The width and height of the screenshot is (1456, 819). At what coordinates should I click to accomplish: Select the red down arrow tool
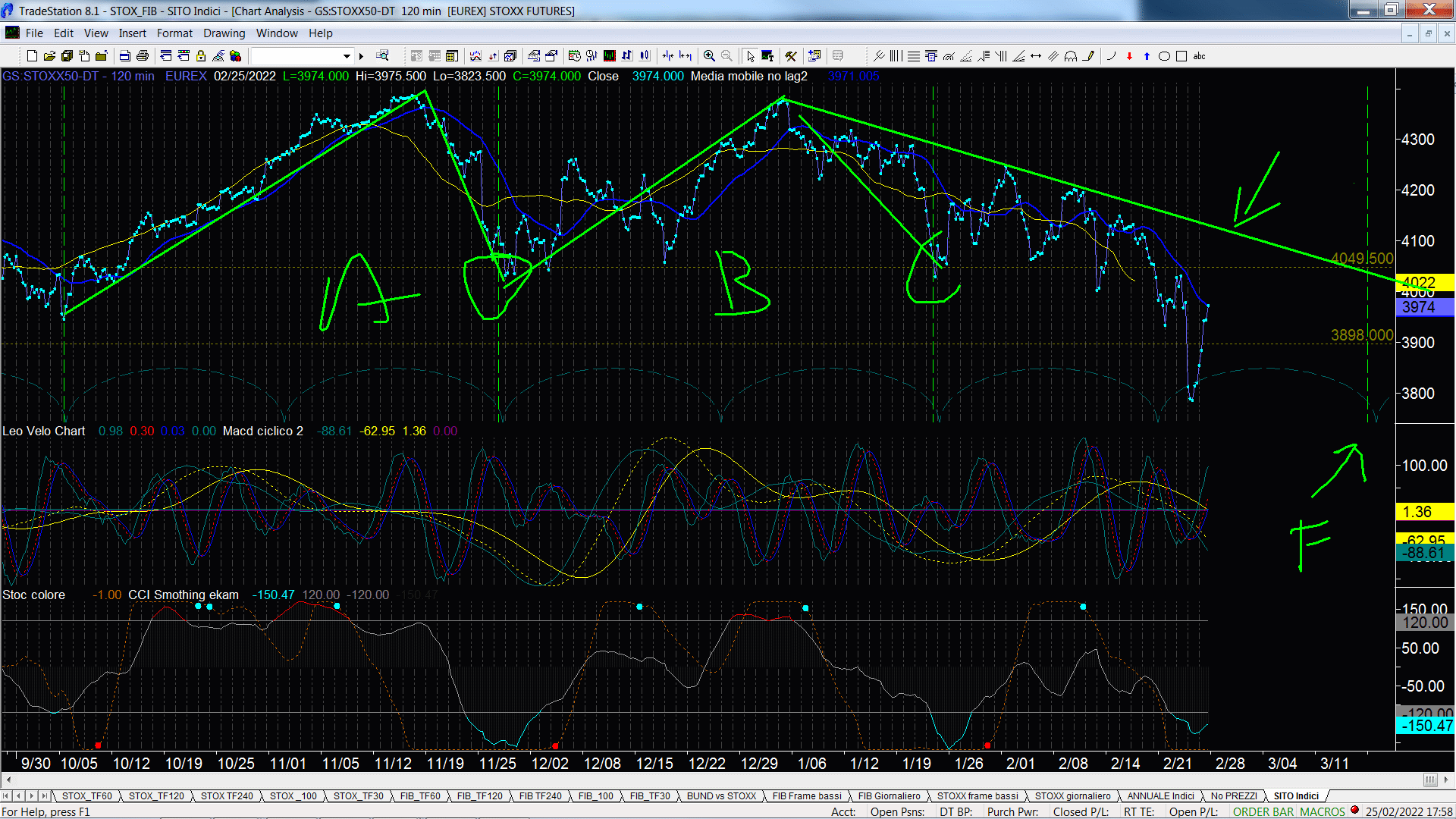[1129, 56]
